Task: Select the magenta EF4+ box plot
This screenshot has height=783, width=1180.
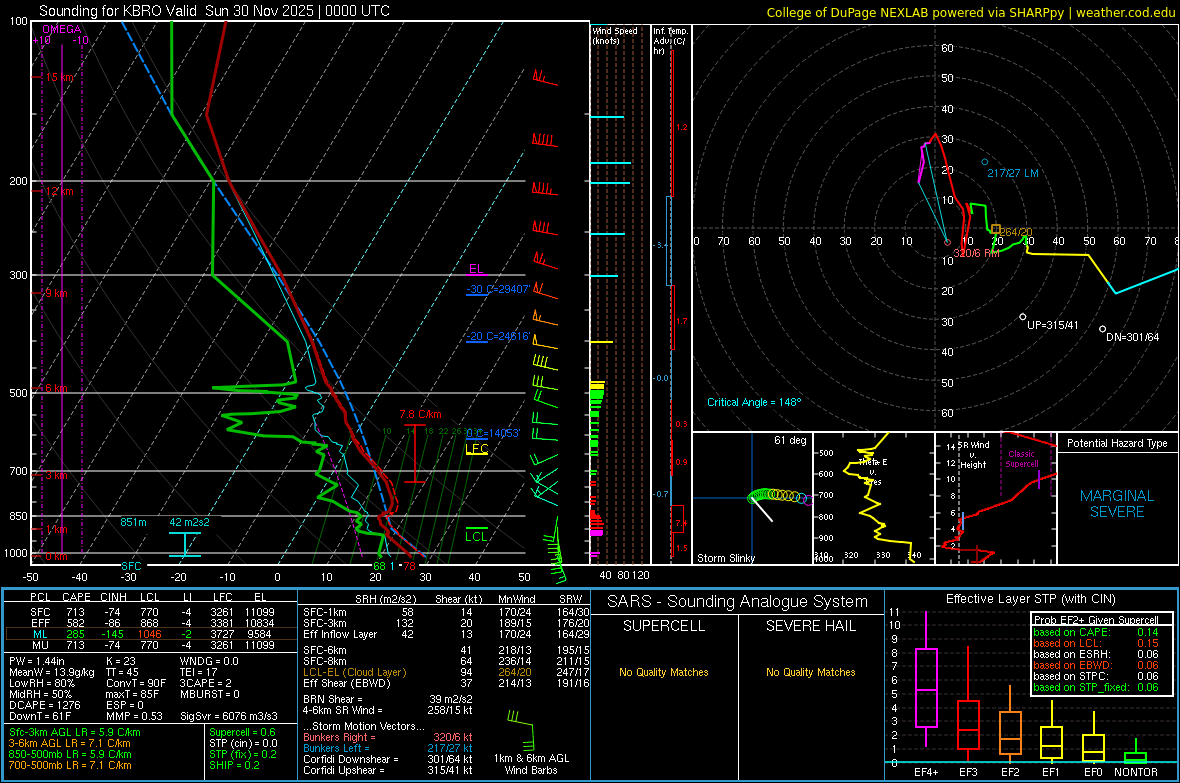Action: pos(926,680)
